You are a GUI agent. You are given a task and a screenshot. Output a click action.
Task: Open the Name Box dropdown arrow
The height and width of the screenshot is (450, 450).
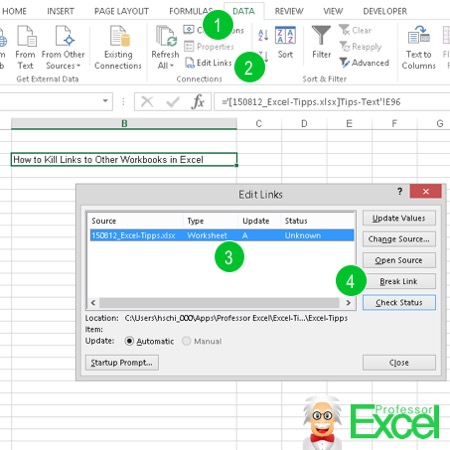(105, 101)
